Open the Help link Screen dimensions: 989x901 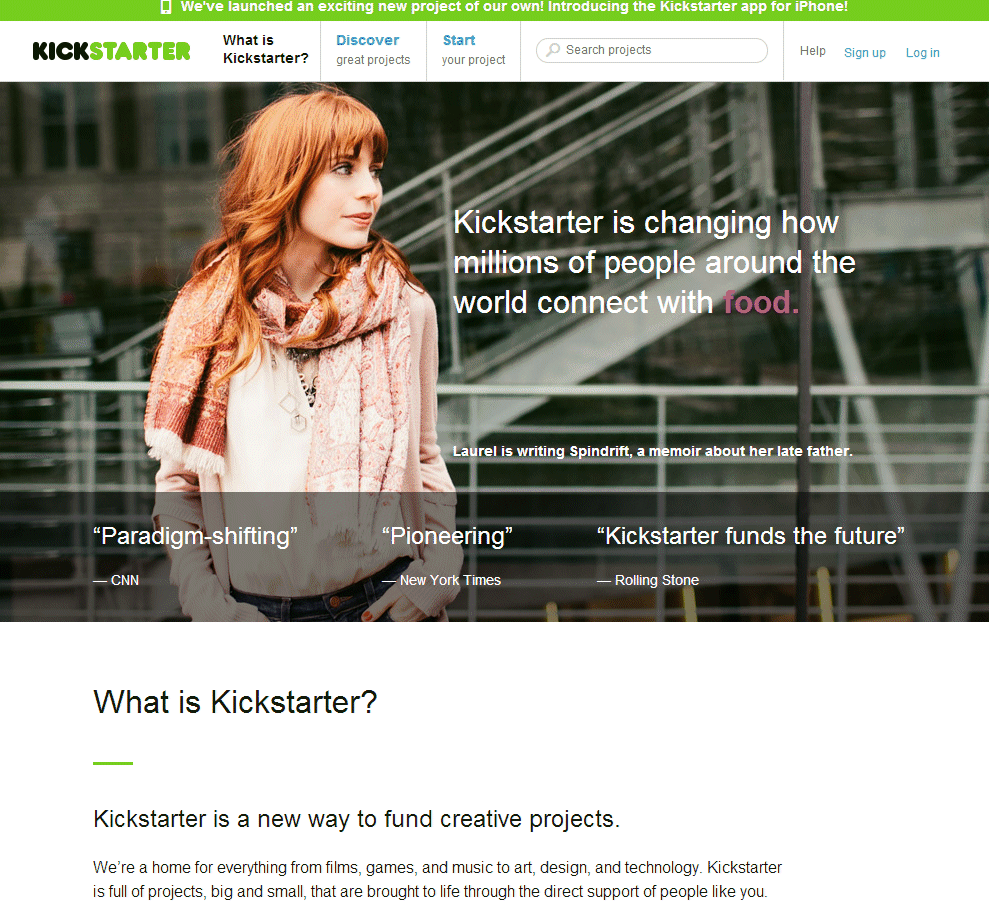[x=812, y=51]
